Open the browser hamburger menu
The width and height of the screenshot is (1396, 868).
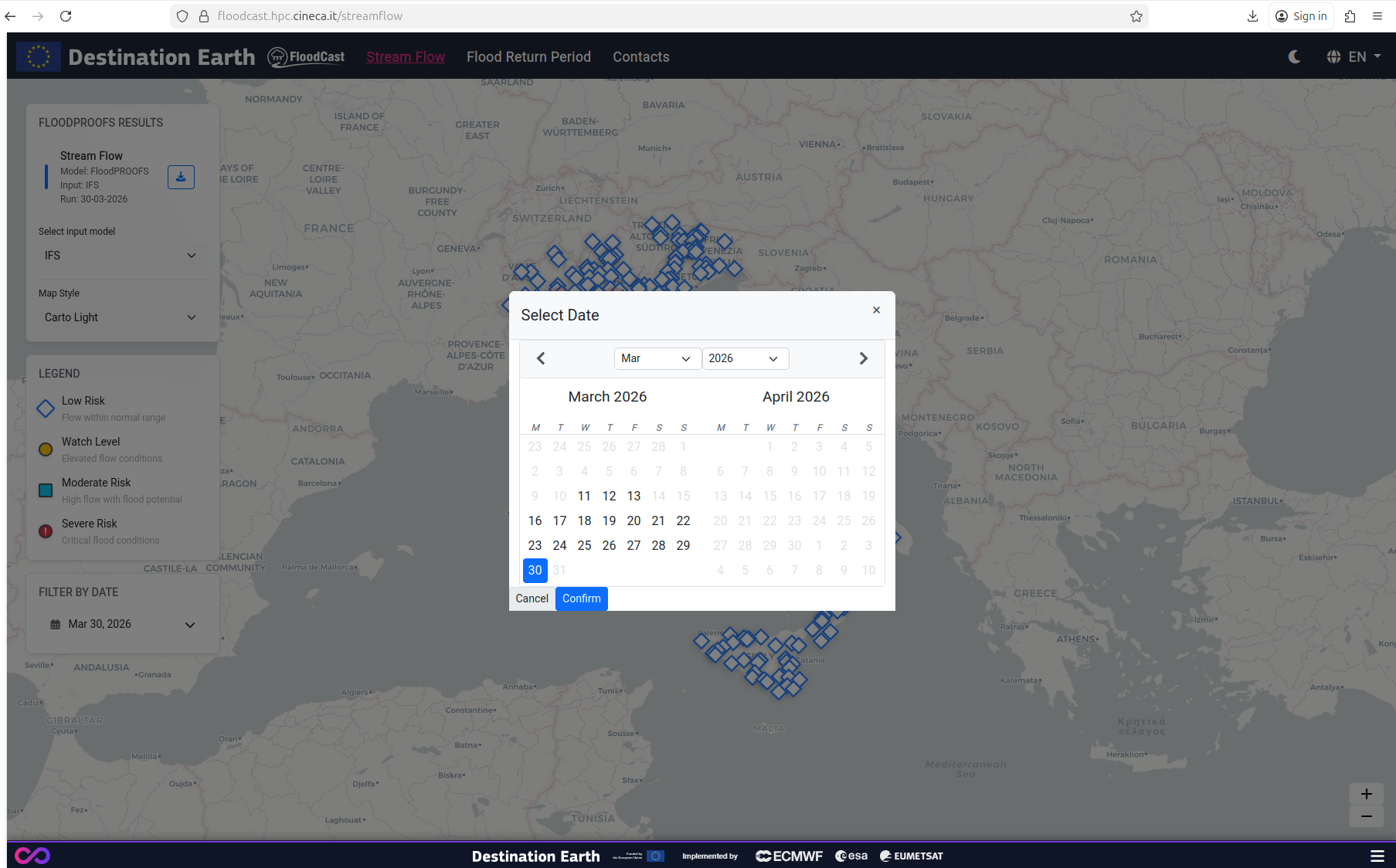click(1377, 16)
